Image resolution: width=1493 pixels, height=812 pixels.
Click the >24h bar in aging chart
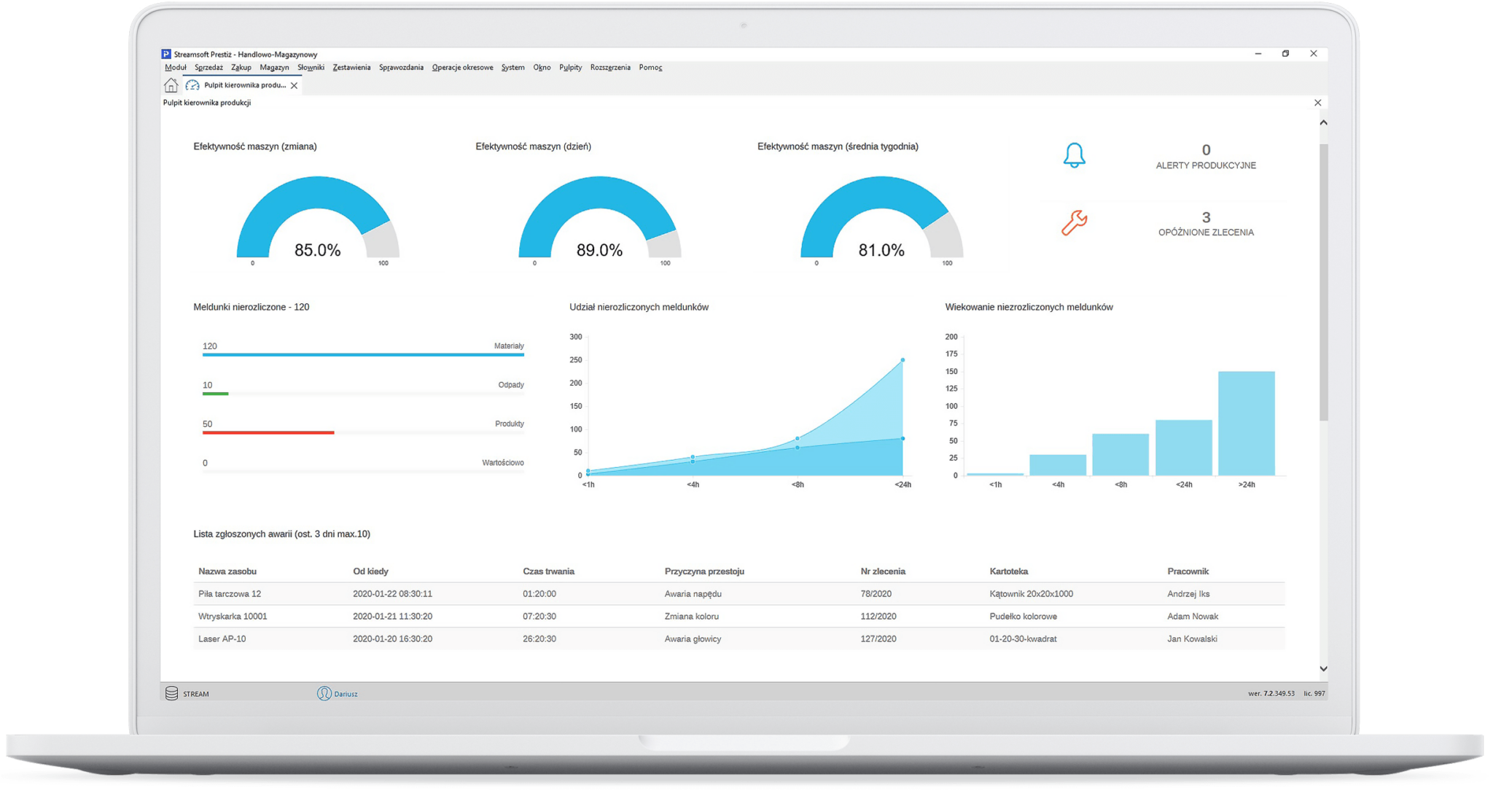point(1246,423)
